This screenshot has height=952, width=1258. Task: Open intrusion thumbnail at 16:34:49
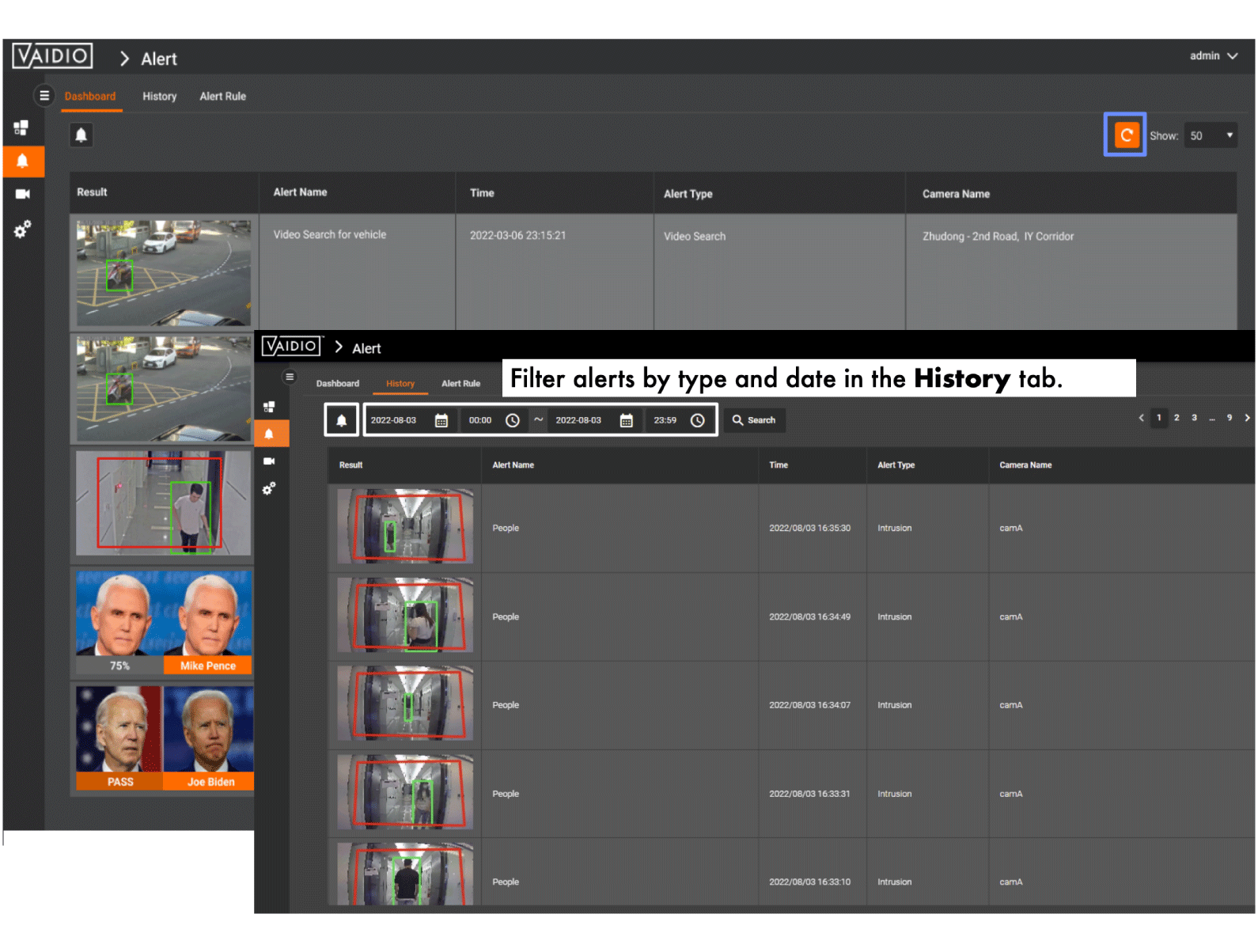click(405, 615)
